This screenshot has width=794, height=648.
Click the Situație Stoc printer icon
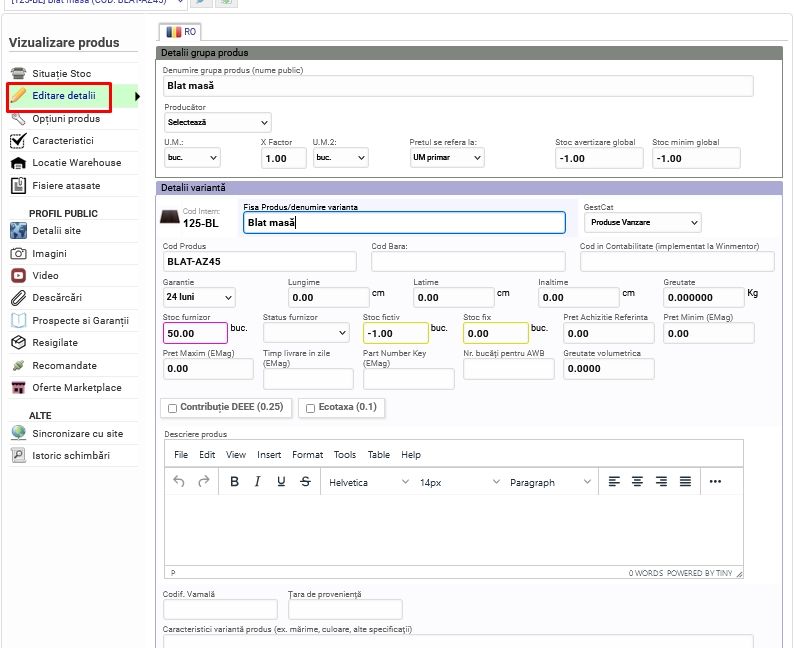point(18,74)
